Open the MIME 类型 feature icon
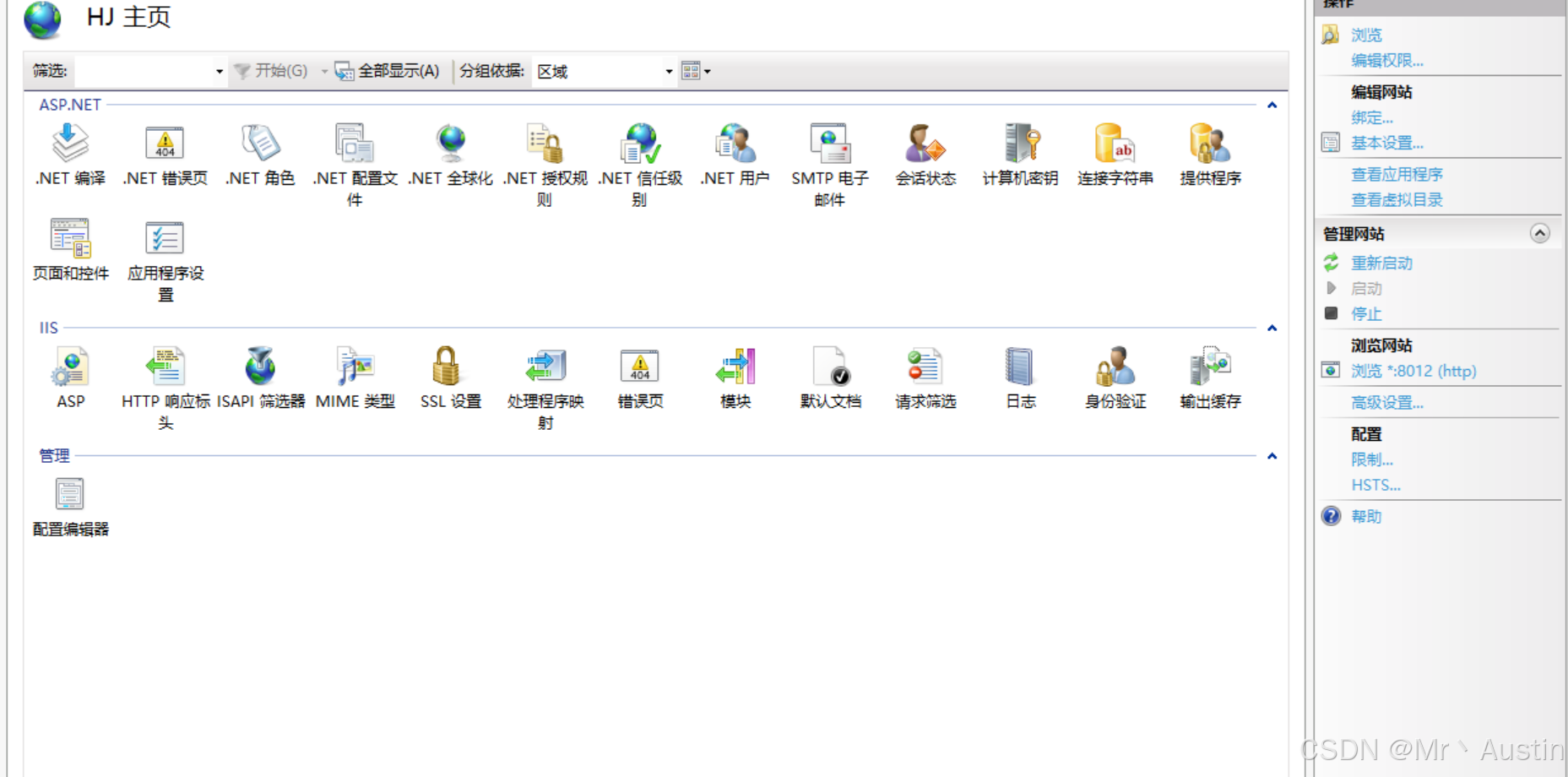Image resolution: width=1568 pixels, height=777 pixels. coord(355,367)
